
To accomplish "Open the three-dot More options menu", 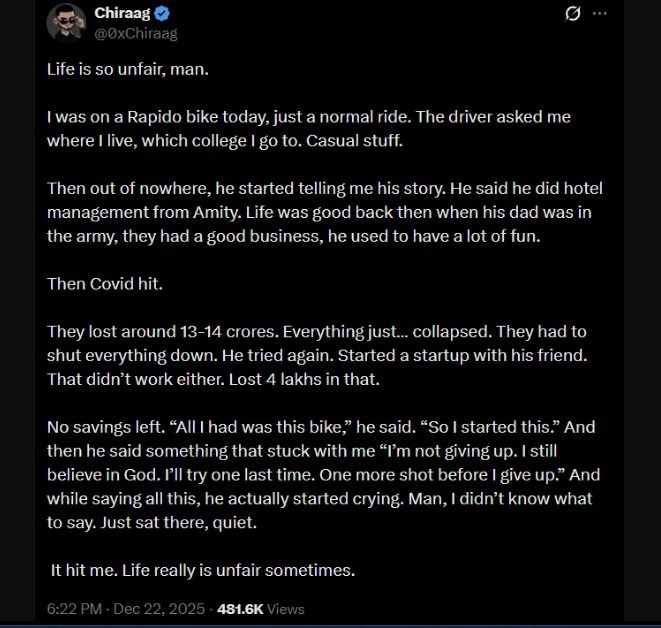I will click(x=600, y=14).
